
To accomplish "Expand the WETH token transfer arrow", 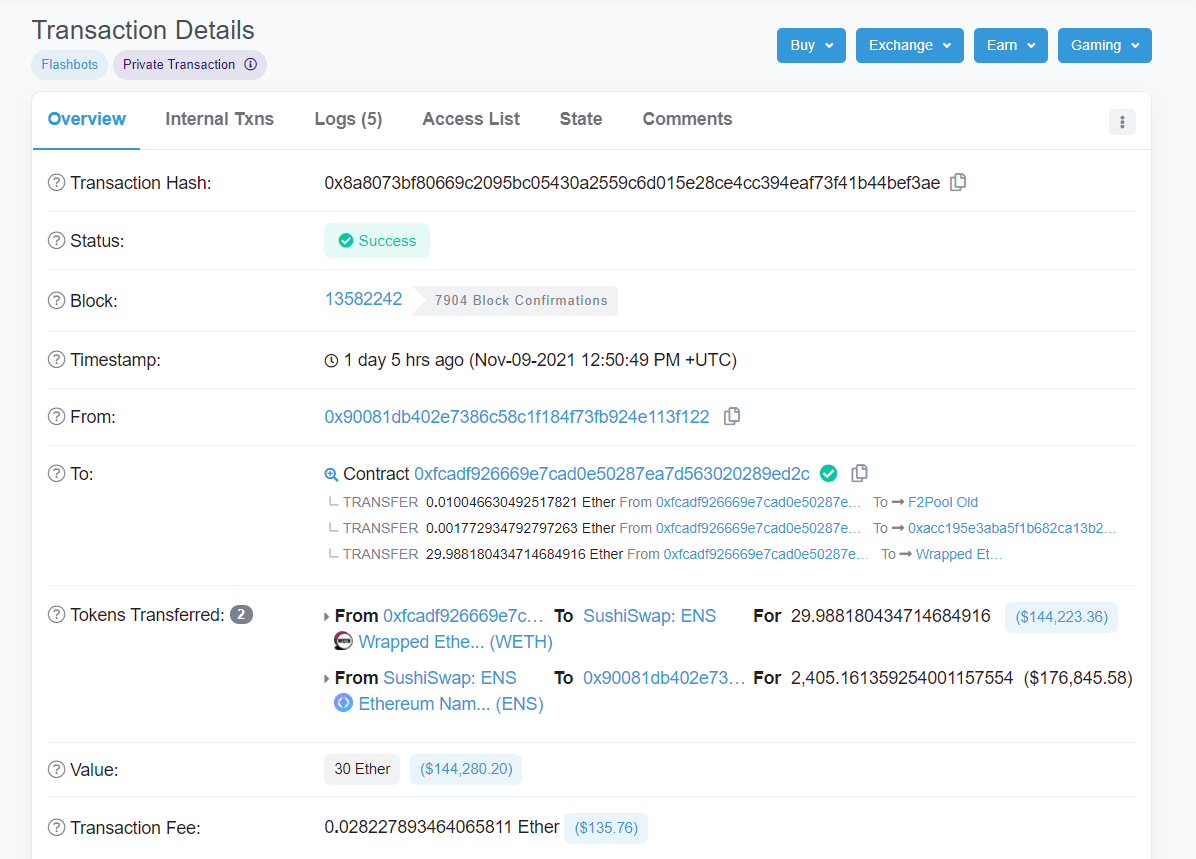I will (326, 616).
